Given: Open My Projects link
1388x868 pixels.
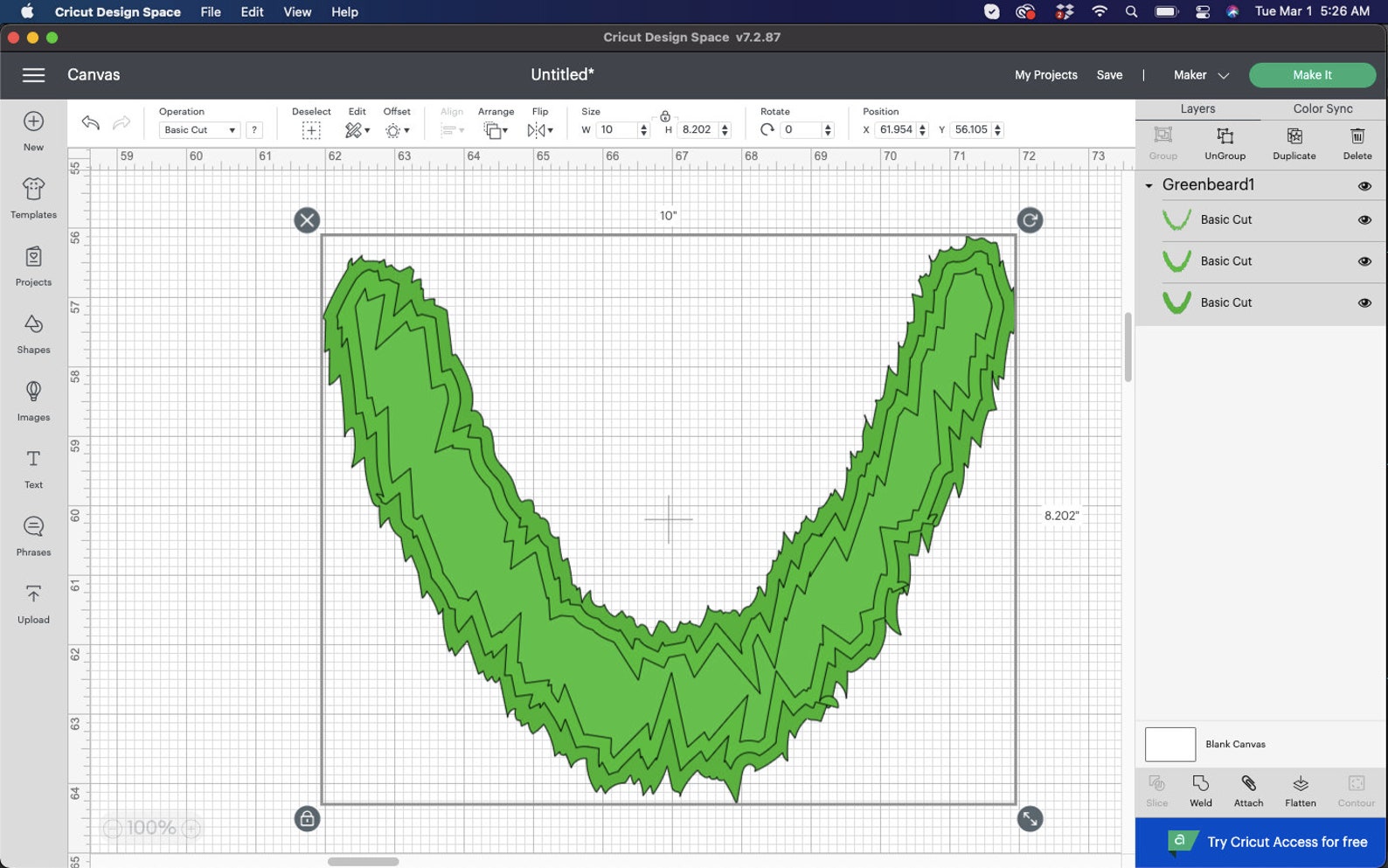Looking at the screenshot, I should click(x=1045, y=75).
